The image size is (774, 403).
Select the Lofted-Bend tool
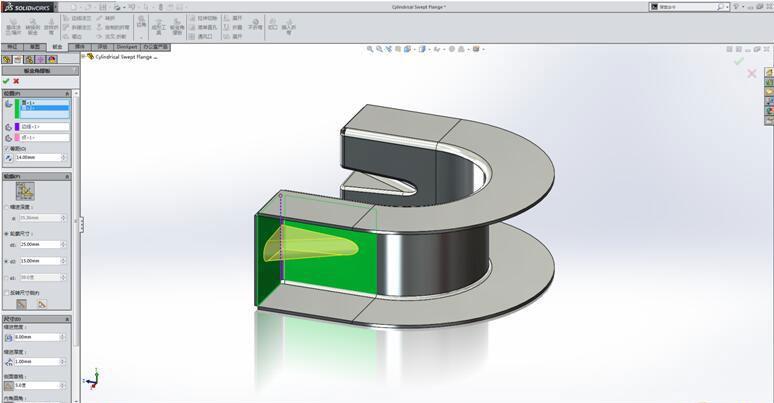(51, 27)
